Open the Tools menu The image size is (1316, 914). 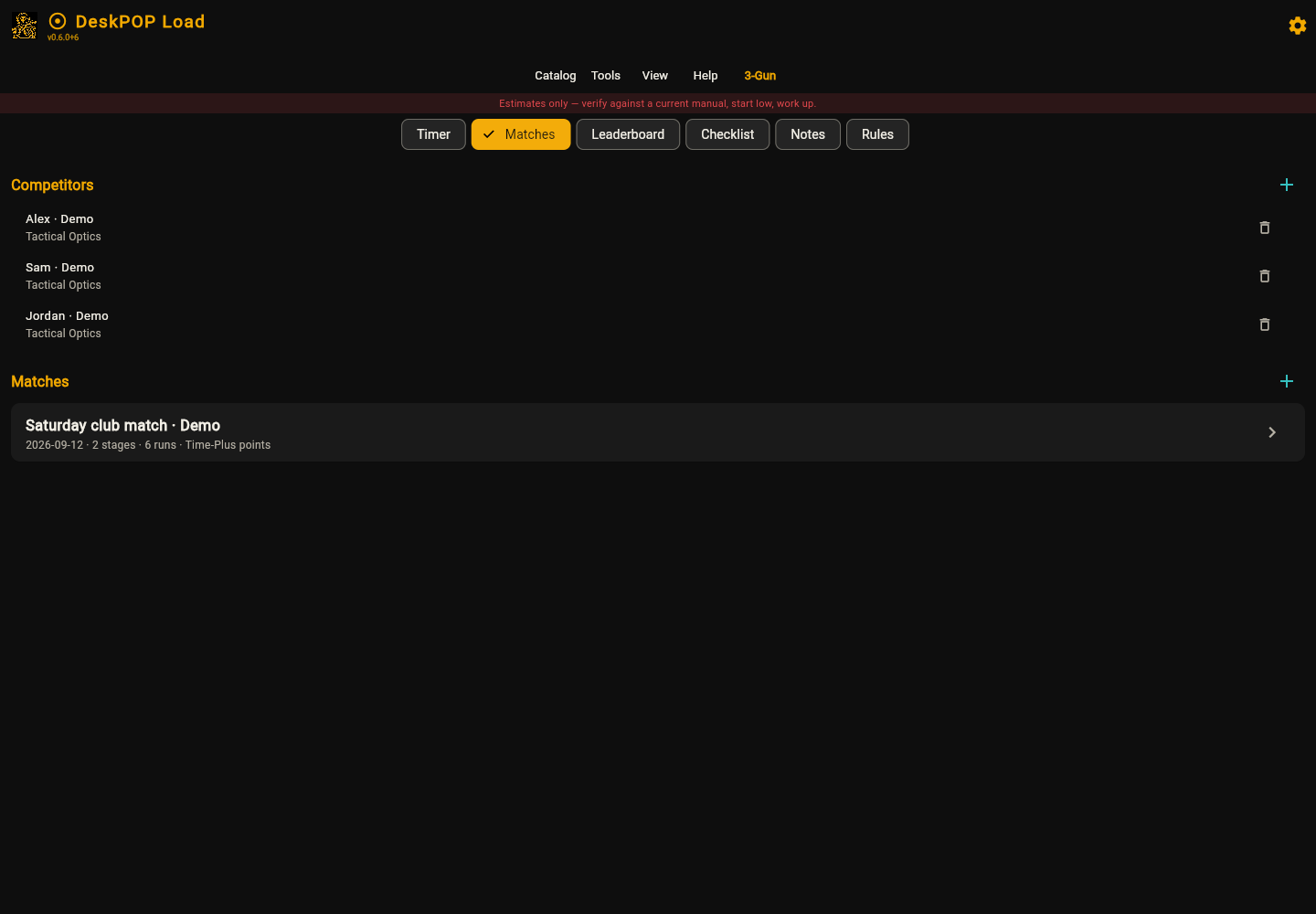tap(606, 76)
